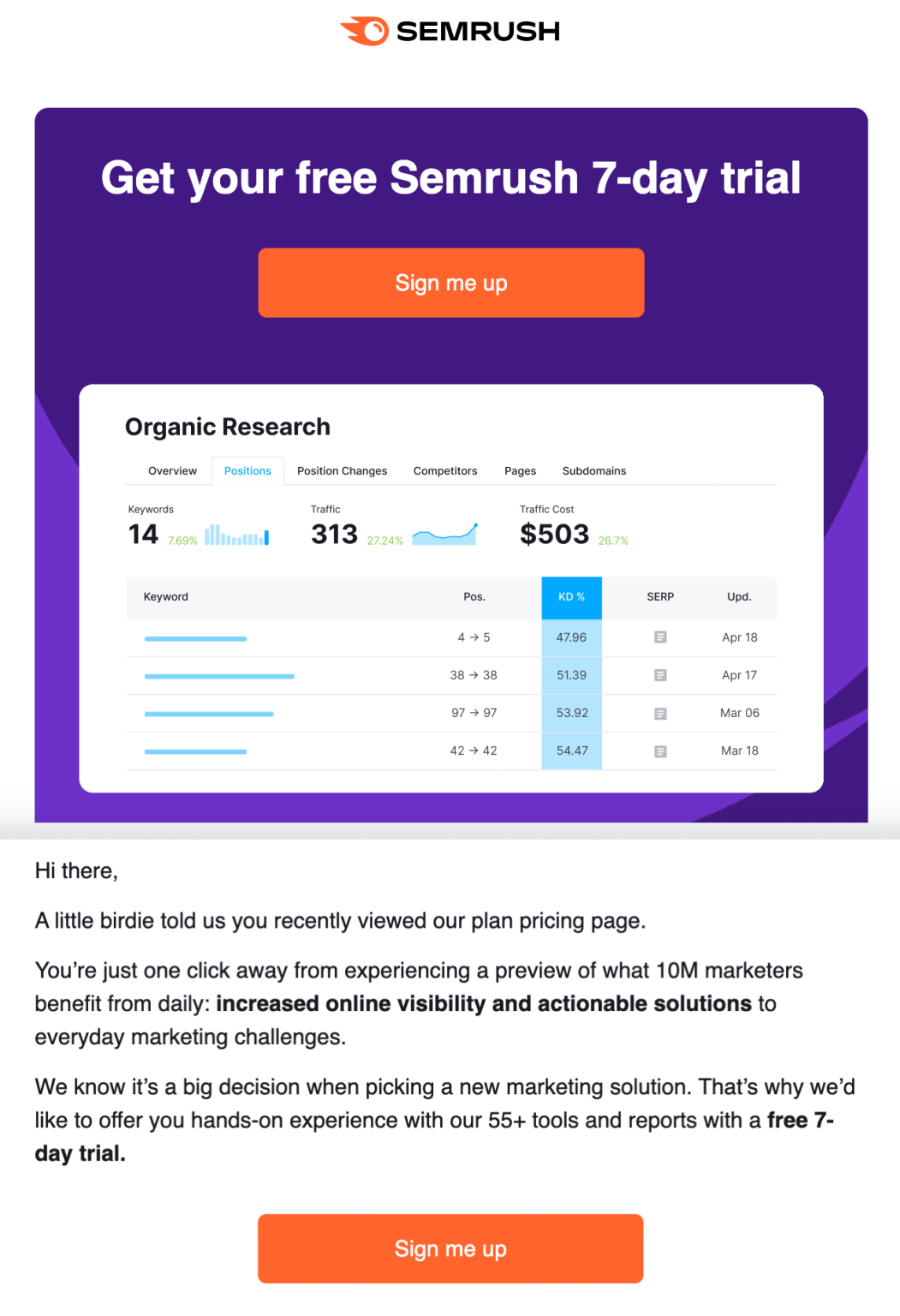
Task: Open the SERP snippet icon in the Apr 18 row
Action: [660, 637]
